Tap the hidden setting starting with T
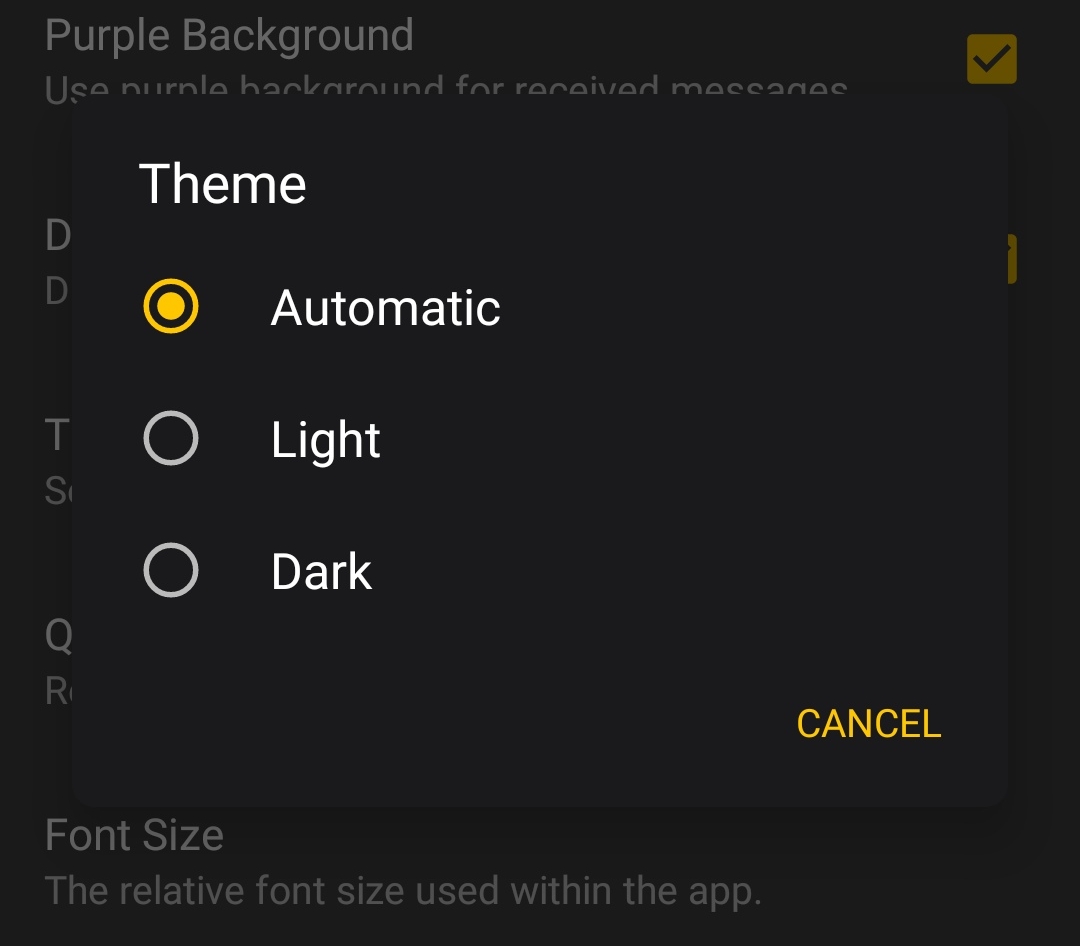This screenshot has width=1080, height=946. [x=57, y=437]
